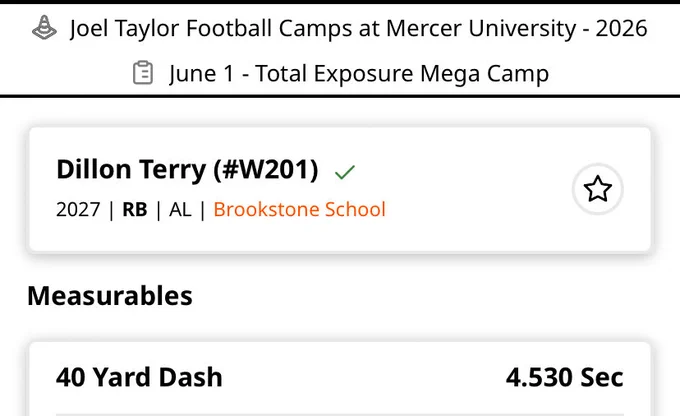Click the Mercer University text in header
This screenshot has height=416, width=680.
coord(481,29)
